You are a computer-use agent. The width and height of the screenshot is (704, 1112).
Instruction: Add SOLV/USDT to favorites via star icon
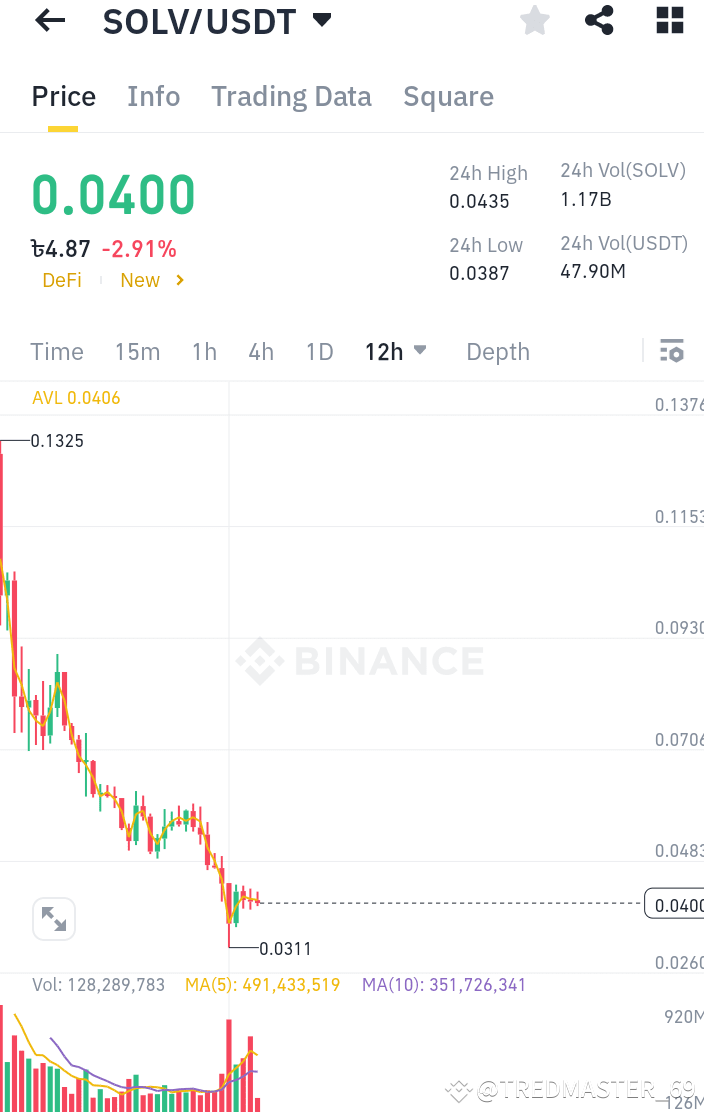click(x=534, y=20)
